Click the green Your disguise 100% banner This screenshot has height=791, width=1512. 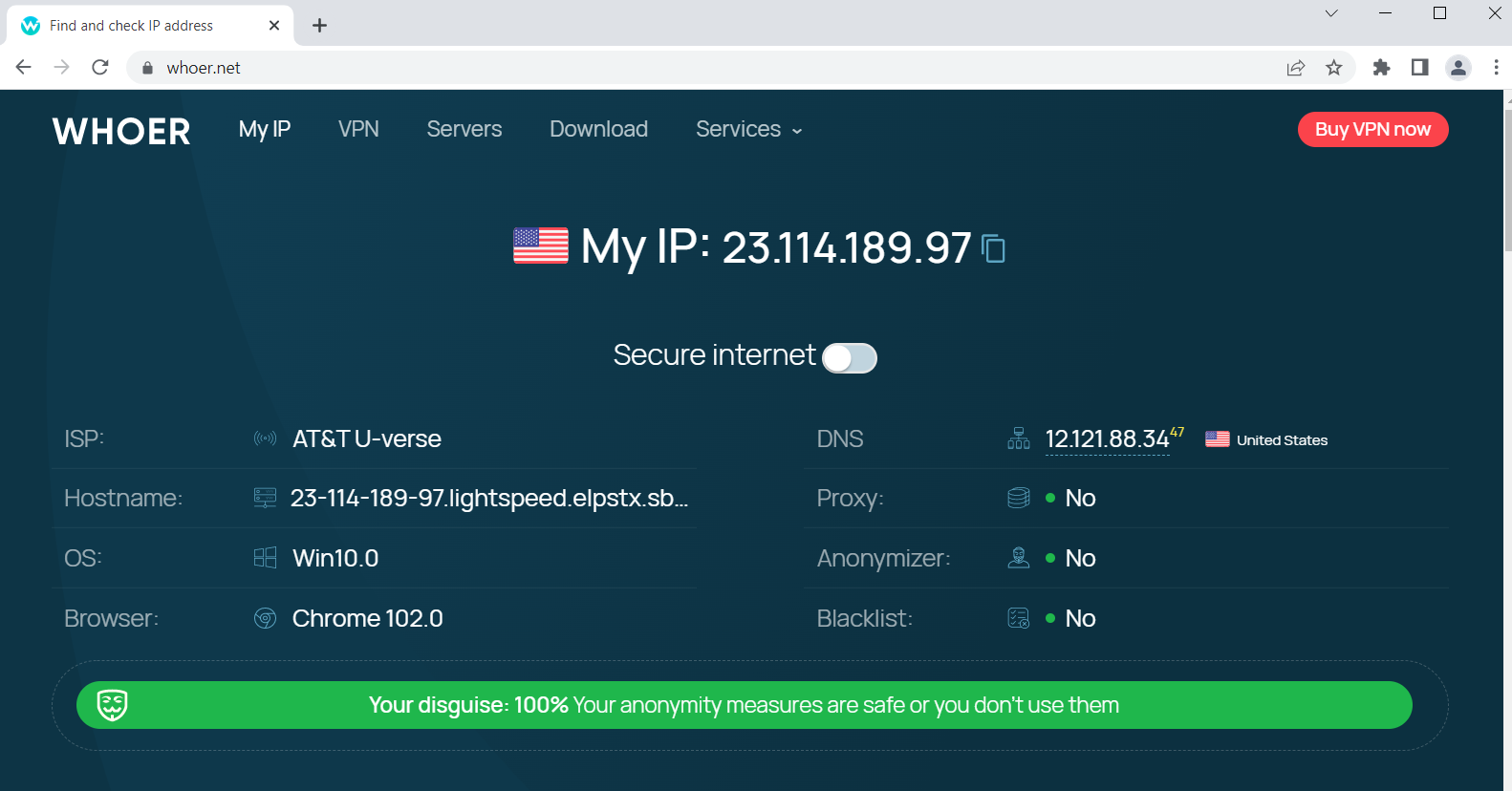click(745, 705)
